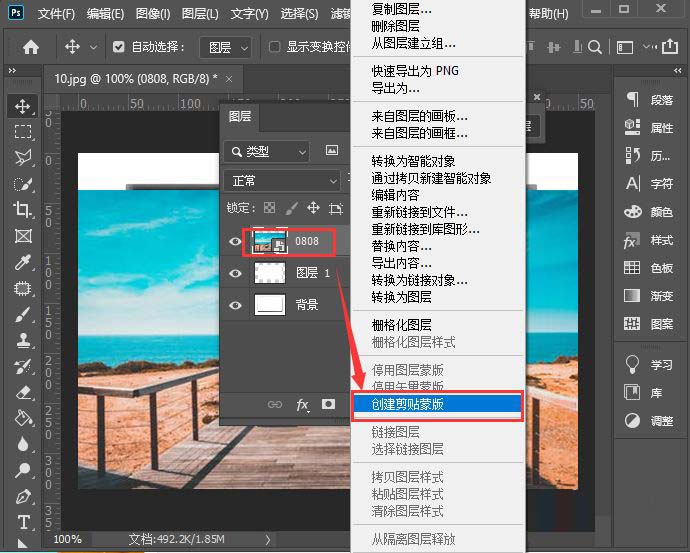Select the Spot Healing Brush tool
The width and height of the screenshot is (690, 553).
pos(22,289)
